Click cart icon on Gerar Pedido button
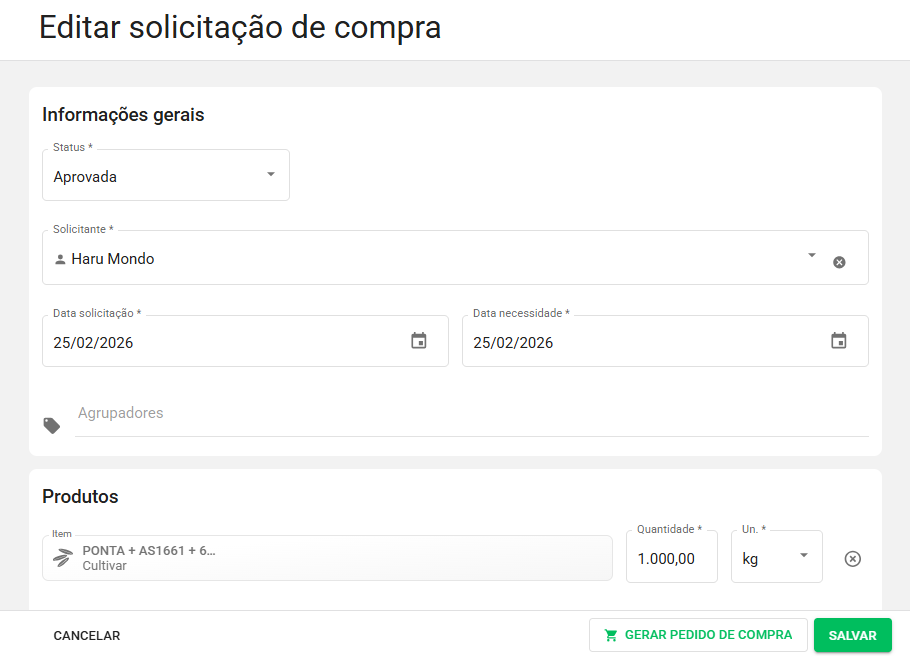This screenshot has height=656, width=910. [611, 635]
